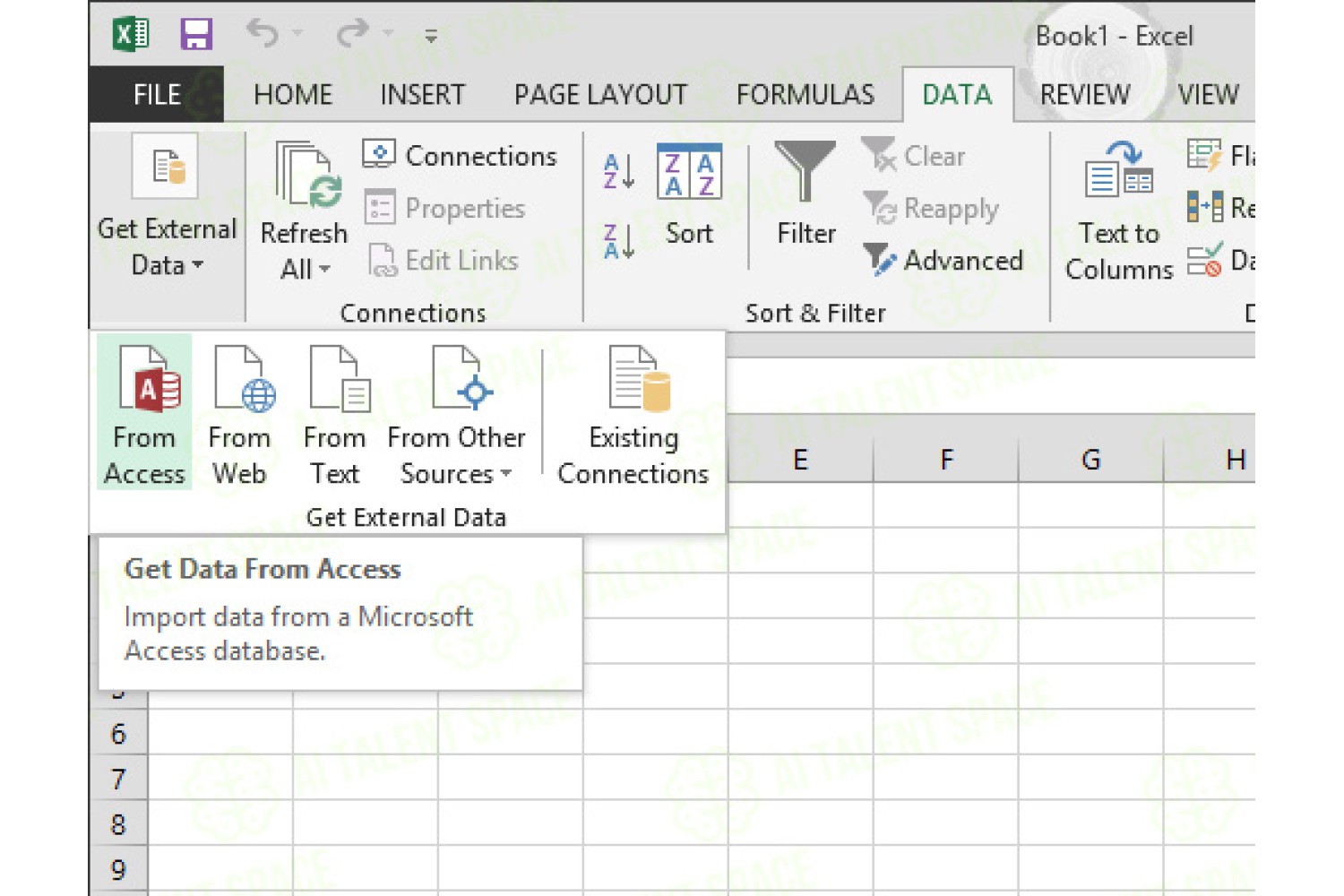Undo the last action
Image resolution: width=1344 pixels, height=896 pixels.
pyautogui.click(x=263, y=34)
